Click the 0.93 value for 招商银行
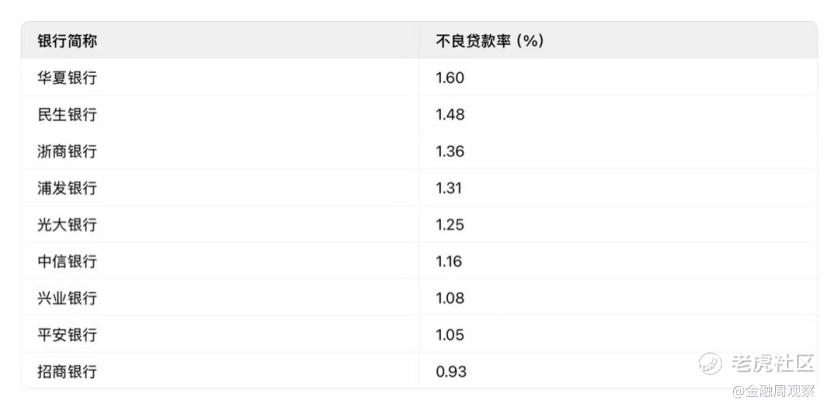 click(452, 371)
